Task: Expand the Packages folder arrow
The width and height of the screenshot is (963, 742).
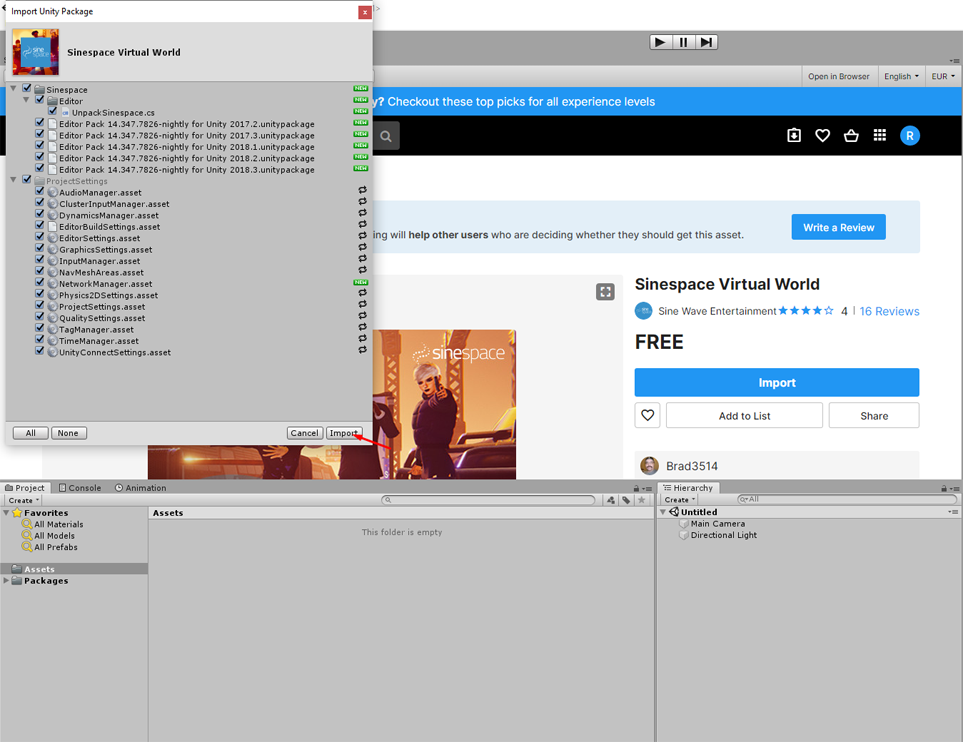Action: click(x=6, y=580)
